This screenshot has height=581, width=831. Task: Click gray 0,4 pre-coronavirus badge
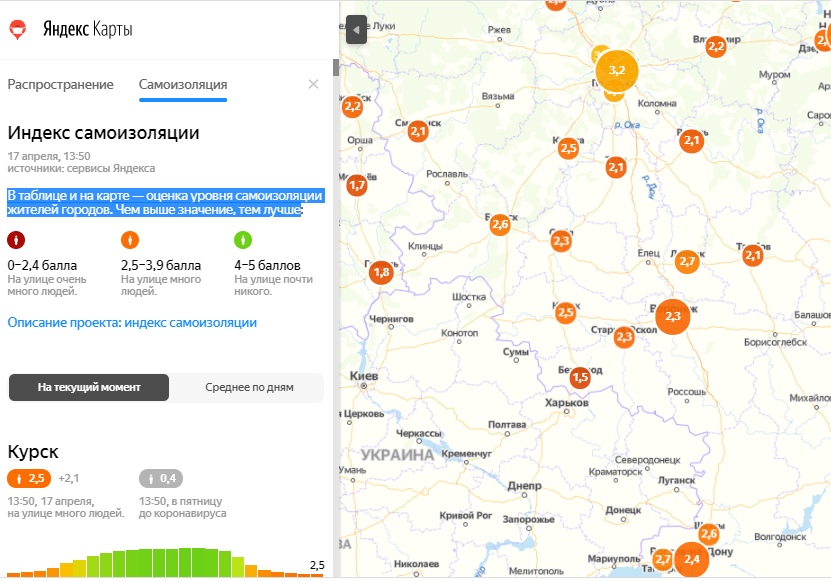pyautogui.click(x=161, y=479)
